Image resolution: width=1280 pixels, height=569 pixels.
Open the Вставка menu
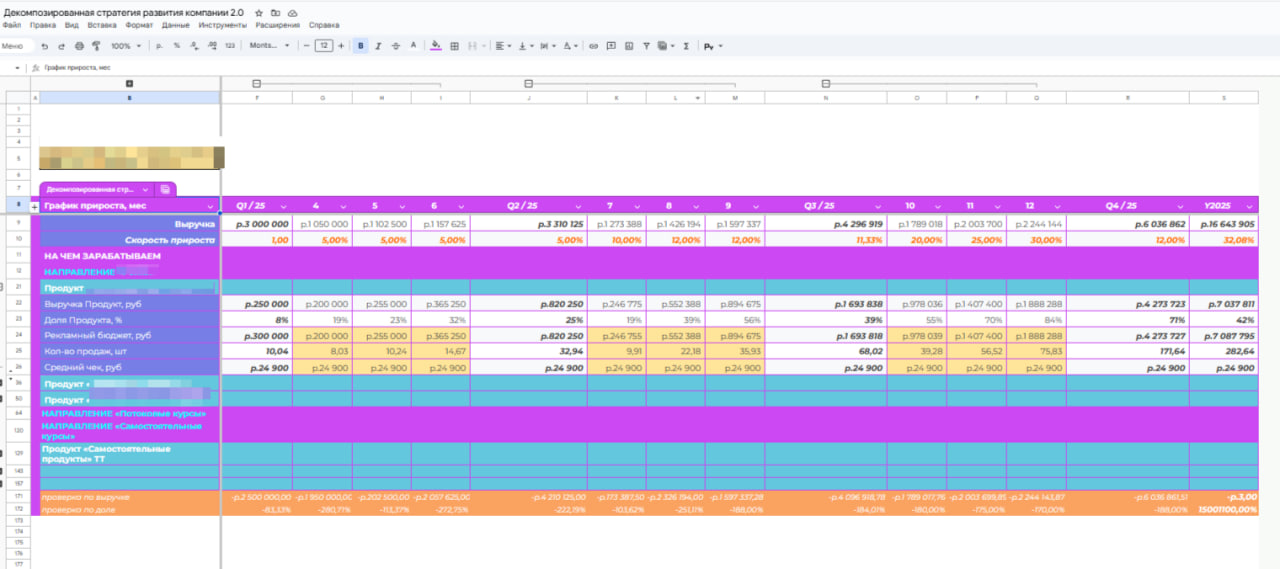pos(101,23)
